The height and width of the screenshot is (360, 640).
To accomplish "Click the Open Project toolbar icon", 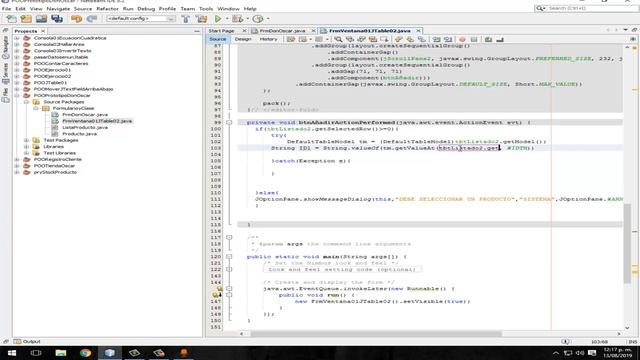I will pos(41,18).
